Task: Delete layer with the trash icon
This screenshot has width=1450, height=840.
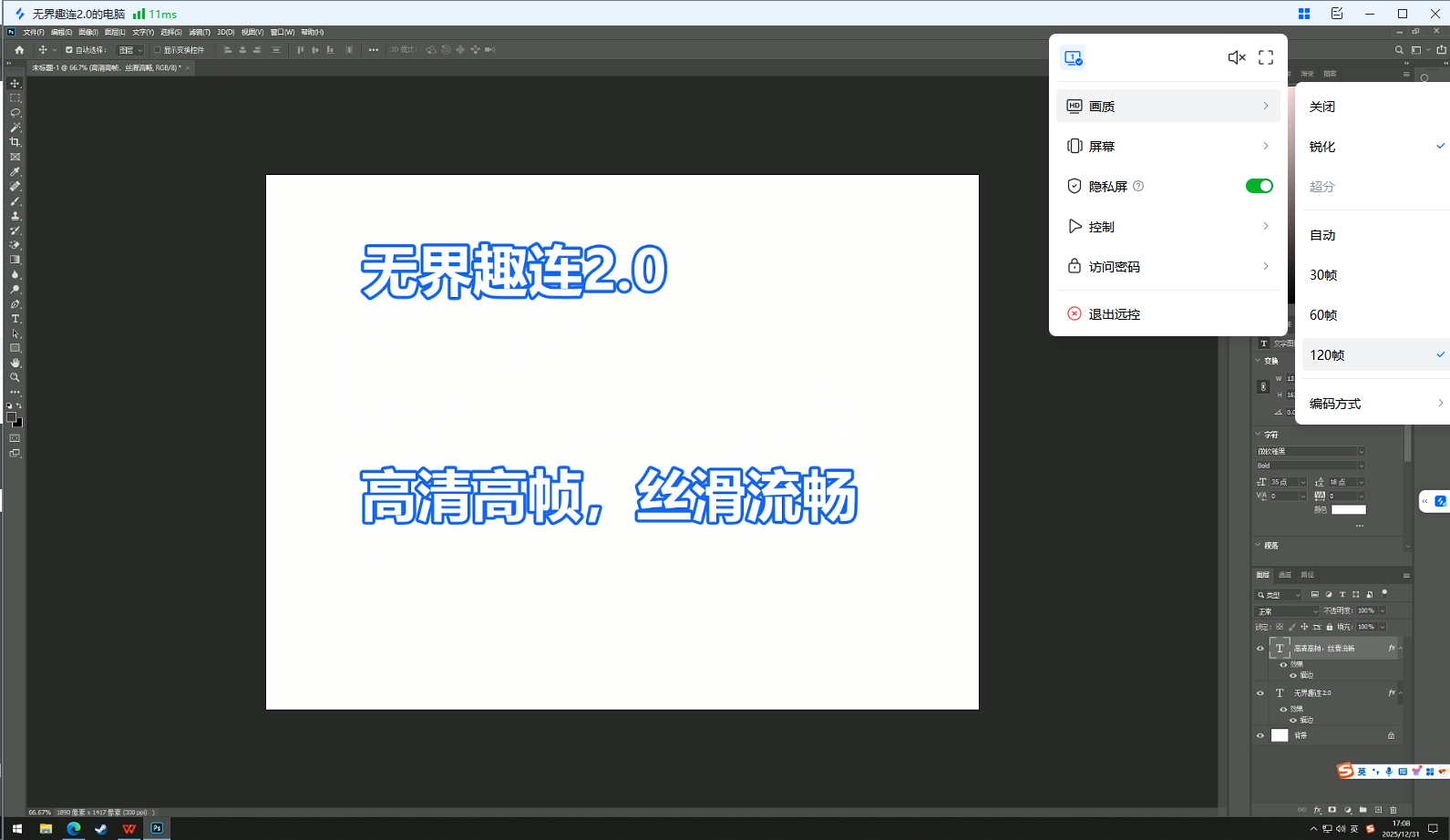Action: (x=1393, y=809)
